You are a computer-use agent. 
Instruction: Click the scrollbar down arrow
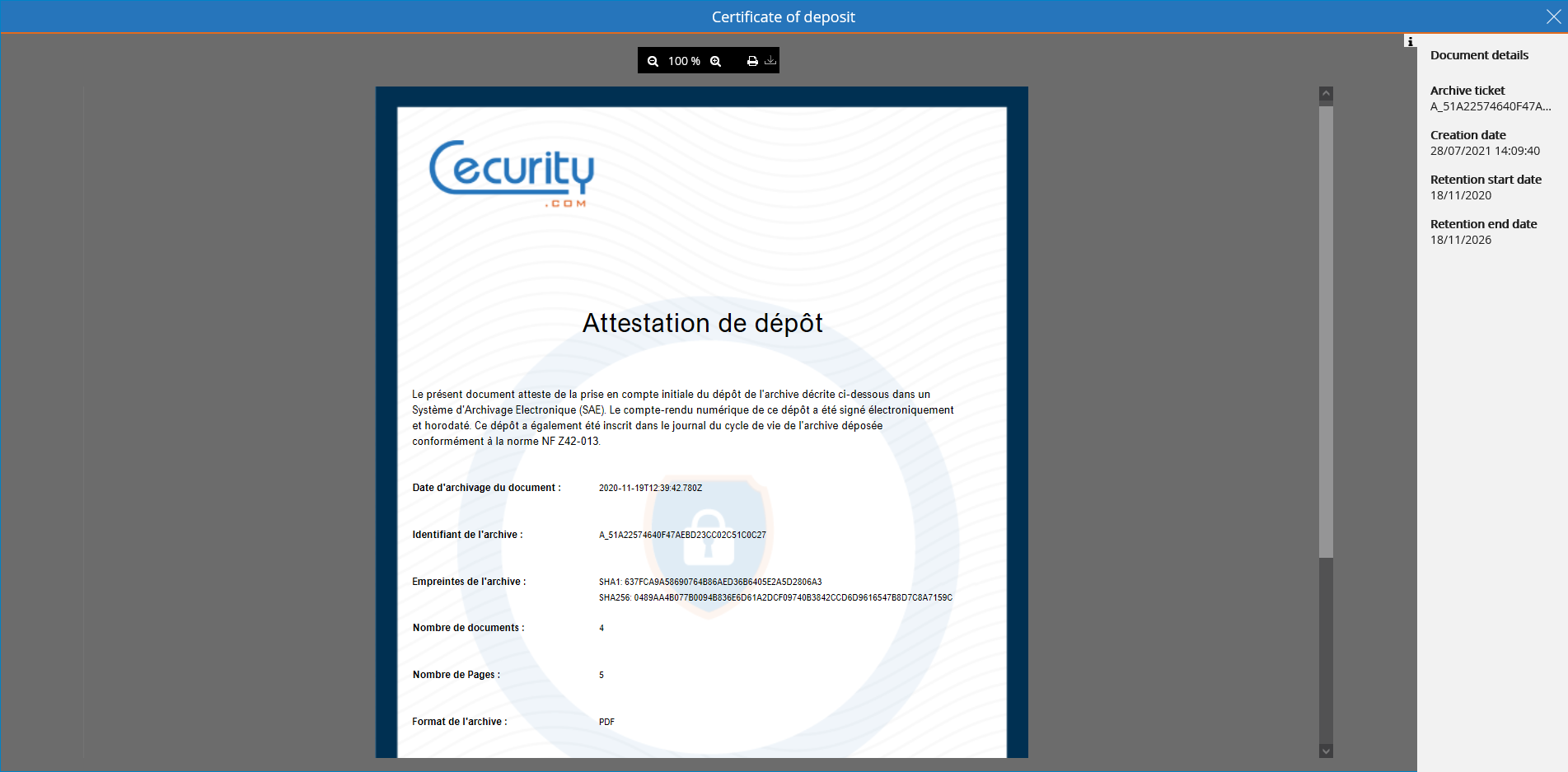(x=1325, y=750)
